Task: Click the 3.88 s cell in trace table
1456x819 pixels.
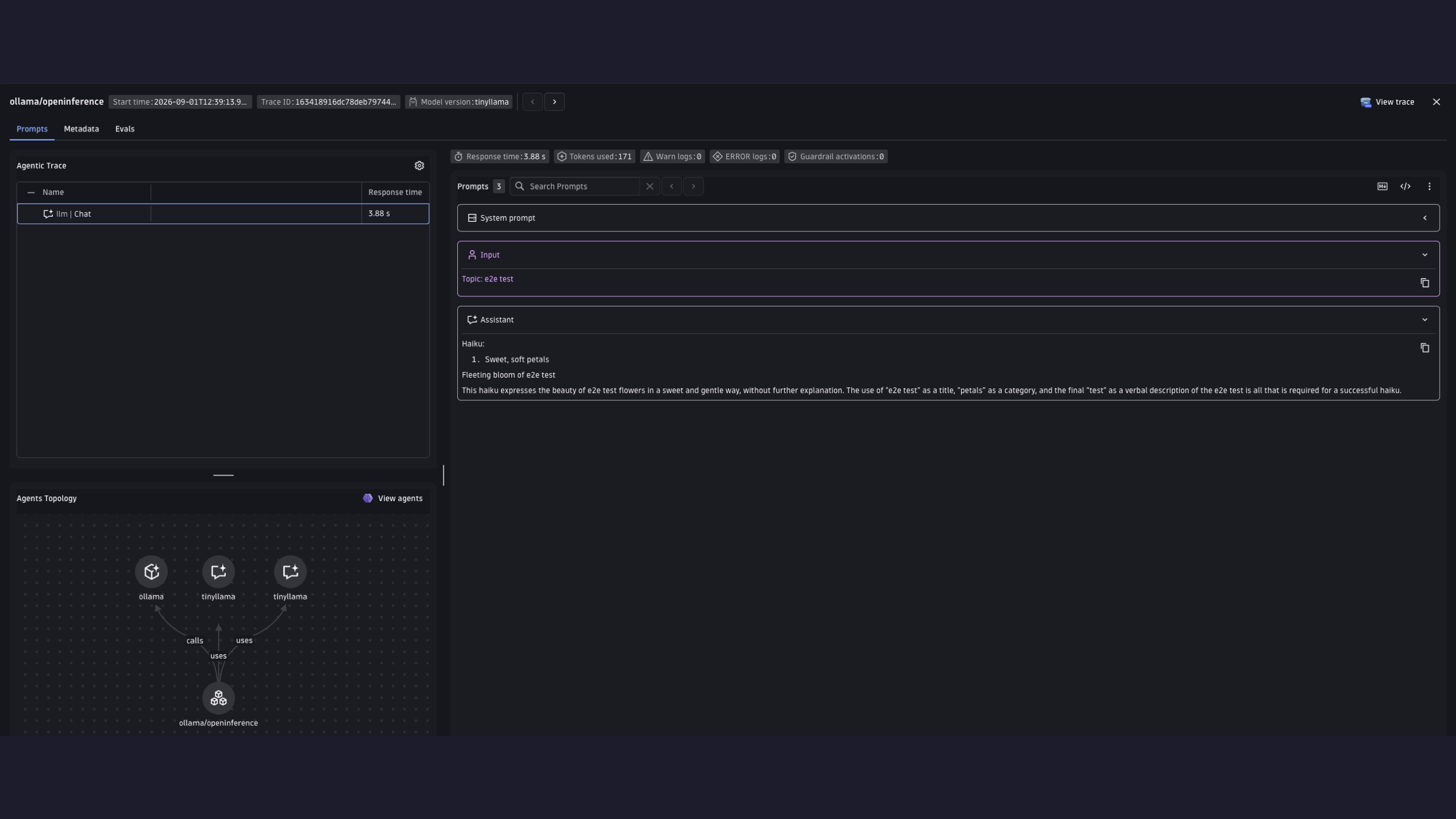Action: (x=395, y=214)
